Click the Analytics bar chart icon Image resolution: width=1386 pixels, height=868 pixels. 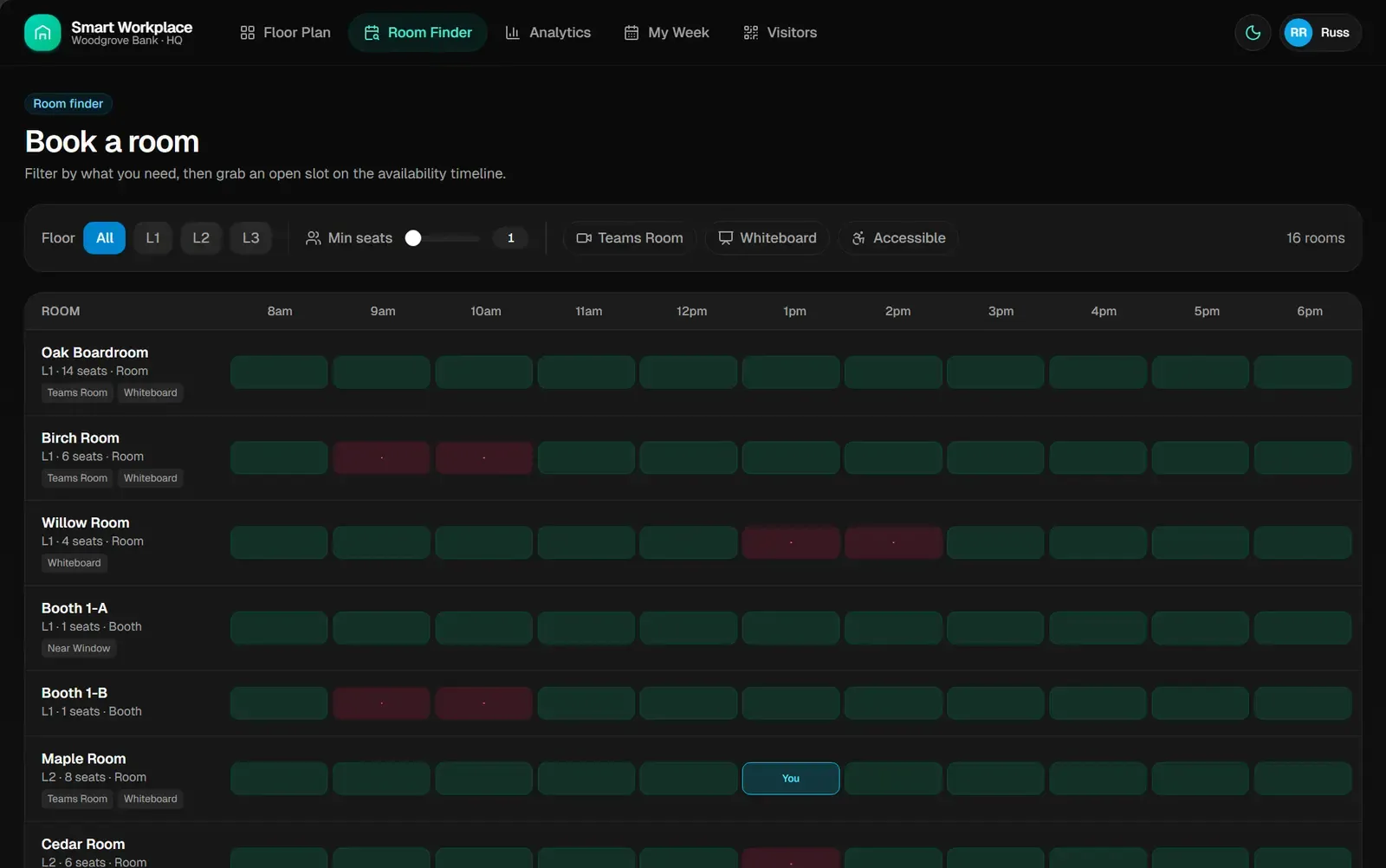tap(513, 33)
